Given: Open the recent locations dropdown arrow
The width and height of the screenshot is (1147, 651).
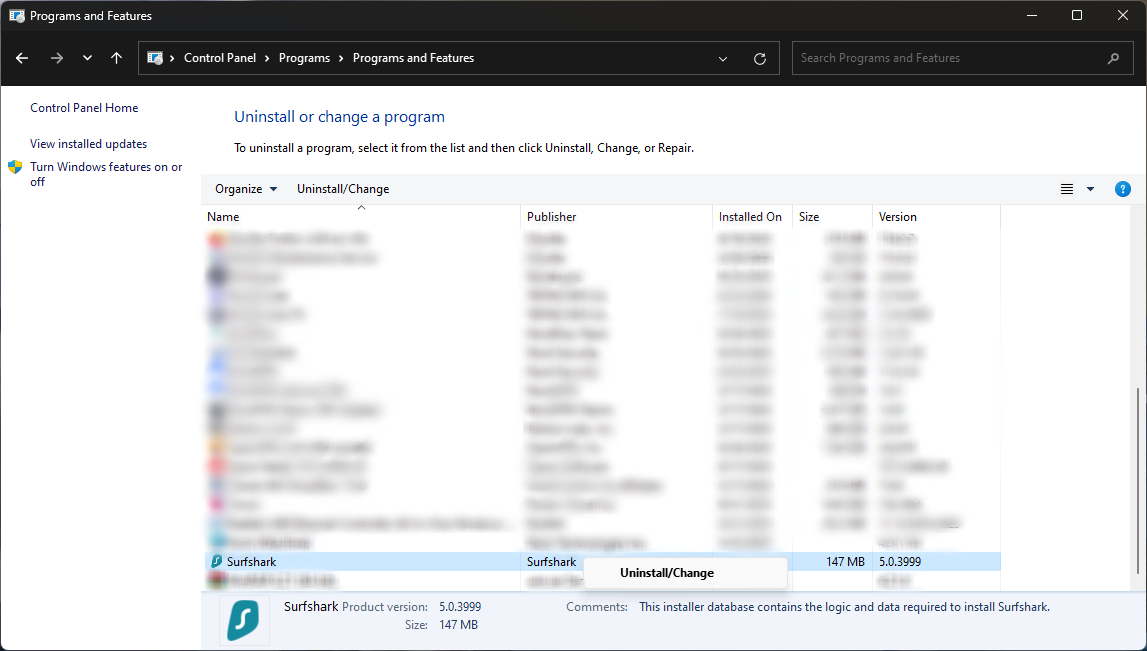Looking at the screenshot, I should coord(88,58).
